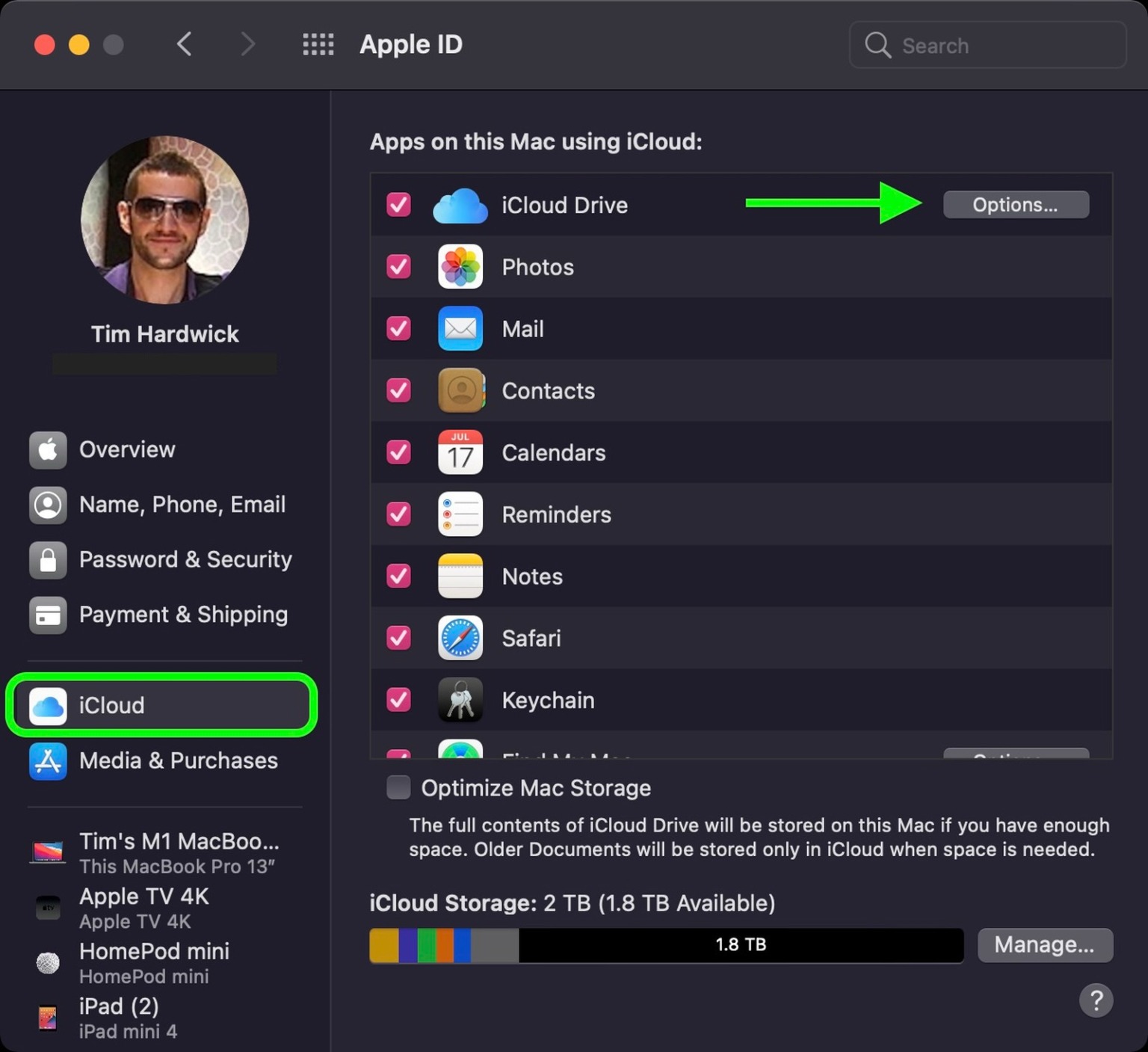Click the iCloud sidebar cloud icon

point(48,706)
